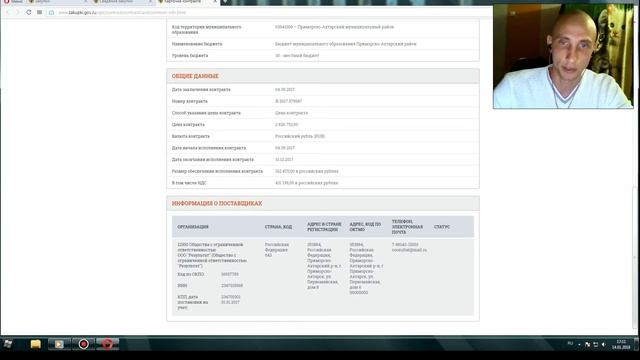Viewport: 640px width, 360px height.
Task: Click the Opera browser taskbar icon
Action: pos(107,344)
